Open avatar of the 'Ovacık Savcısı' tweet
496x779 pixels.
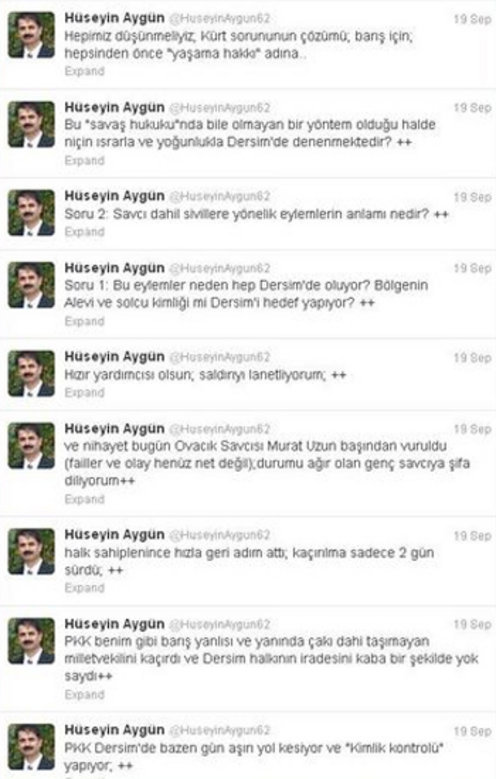(x=31, y=446)
